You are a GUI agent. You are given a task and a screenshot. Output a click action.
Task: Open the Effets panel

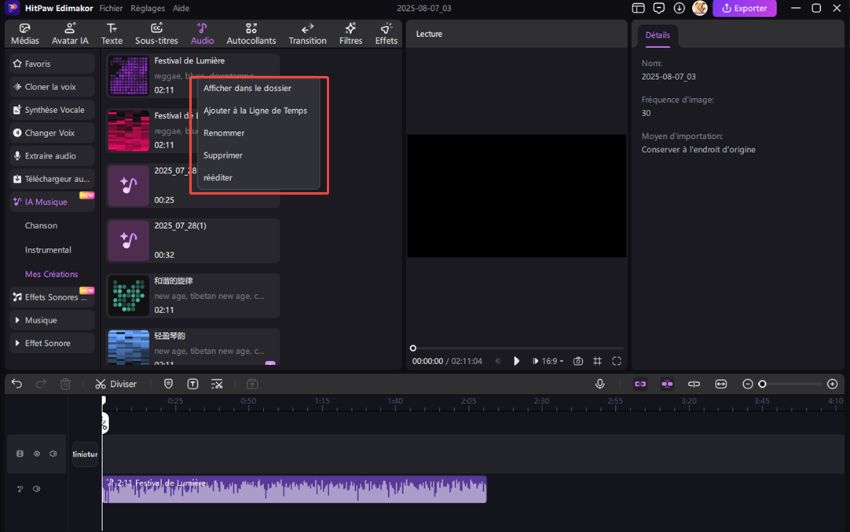pyautogui.click(x=386, y=34)
